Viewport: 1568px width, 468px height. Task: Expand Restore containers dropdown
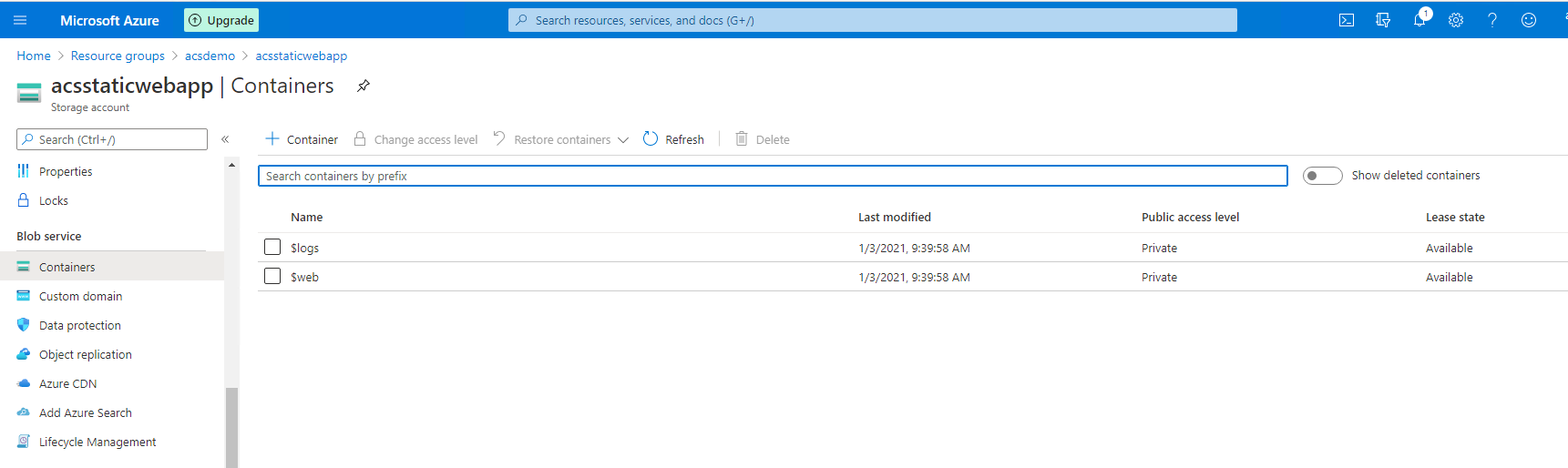click(x=561, y=139)
